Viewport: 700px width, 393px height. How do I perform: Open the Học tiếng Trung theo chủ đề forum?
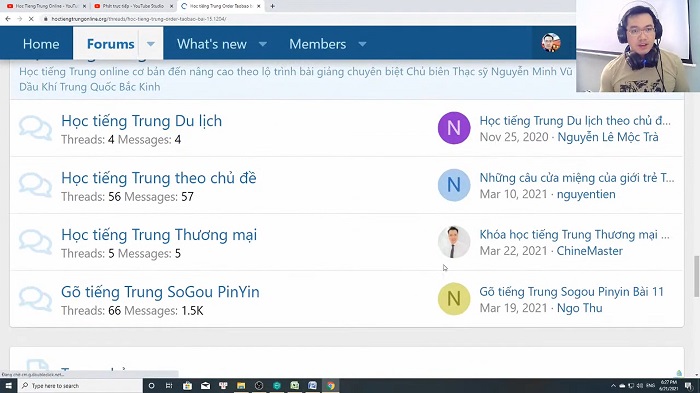[x=159, y=178]
